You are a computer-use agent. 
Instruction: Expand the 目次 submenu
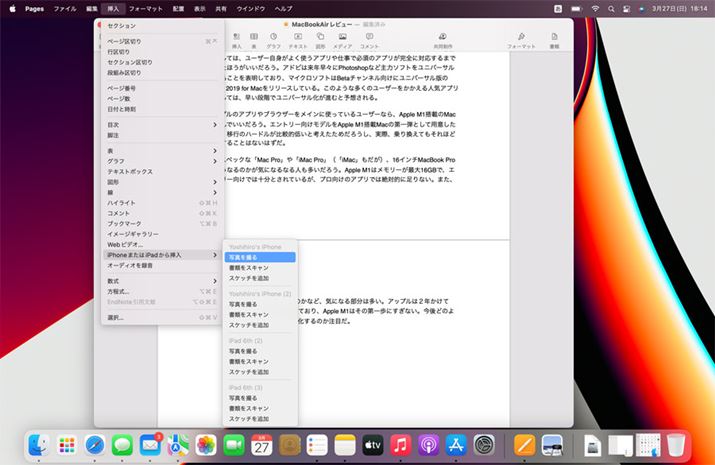click(x=161, y=124)
